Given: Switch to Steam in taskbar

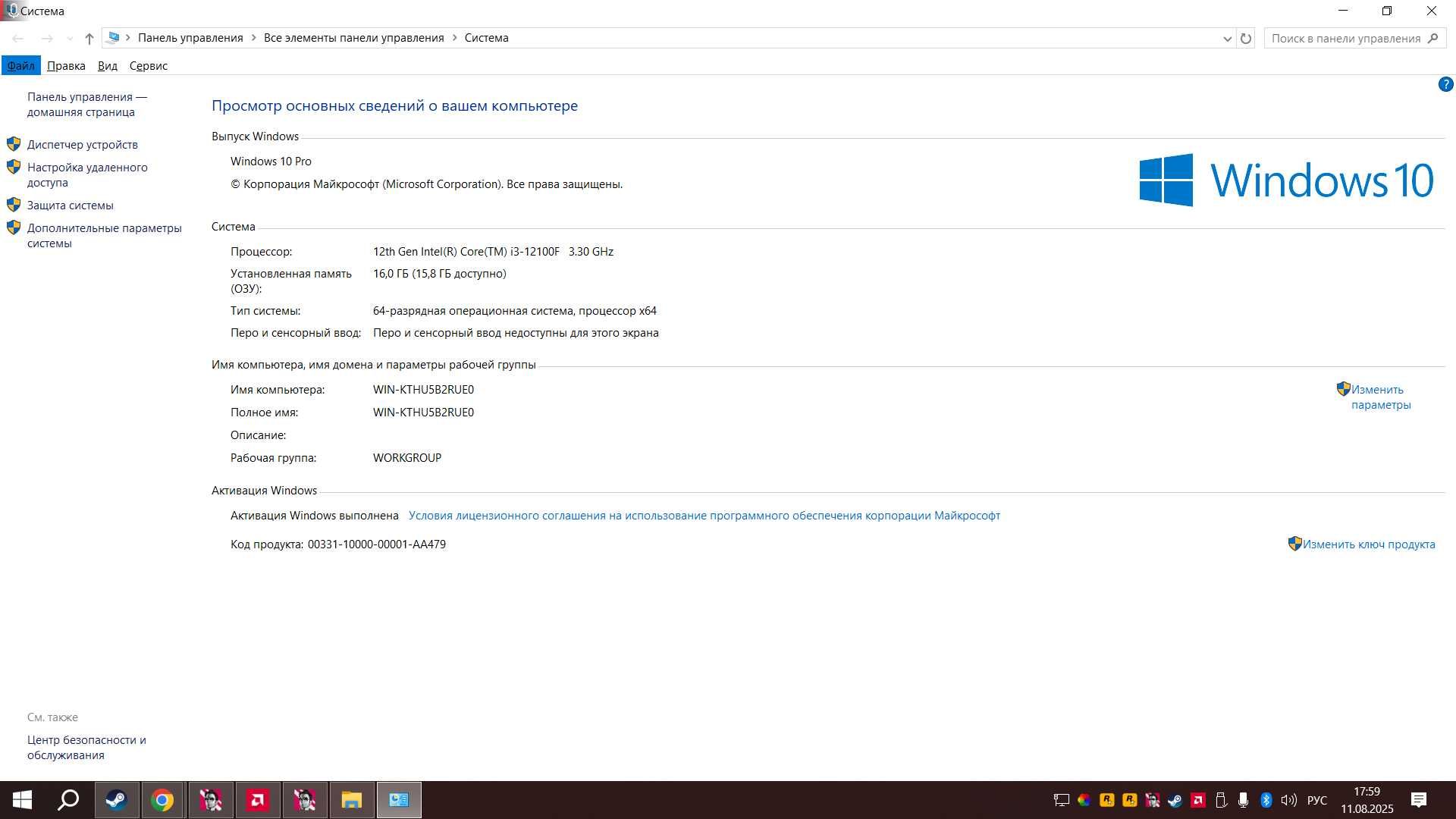Looking at the screenshot, I should pyautogui.click(x=117, y=800).
